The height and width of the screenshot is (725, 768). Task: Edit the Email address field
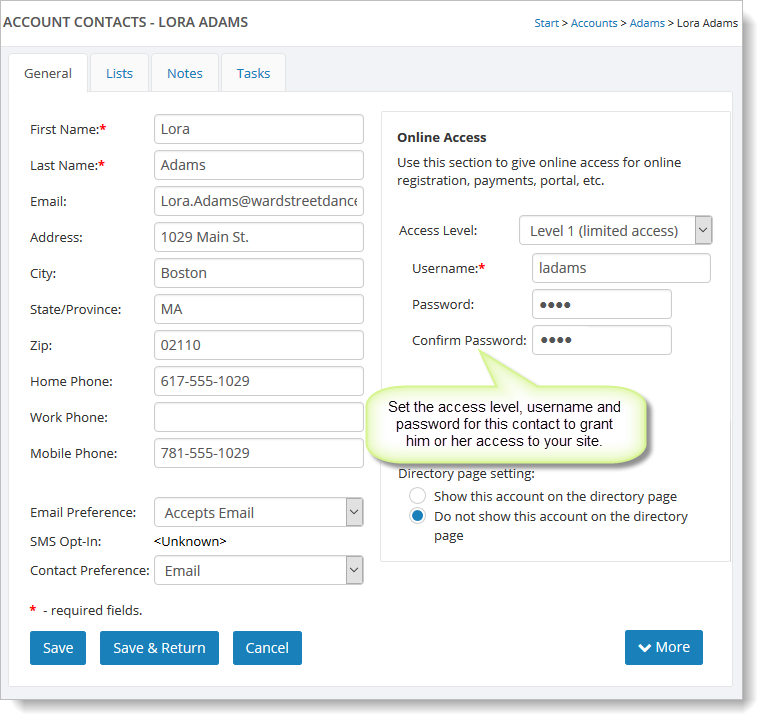coord(259,201)
